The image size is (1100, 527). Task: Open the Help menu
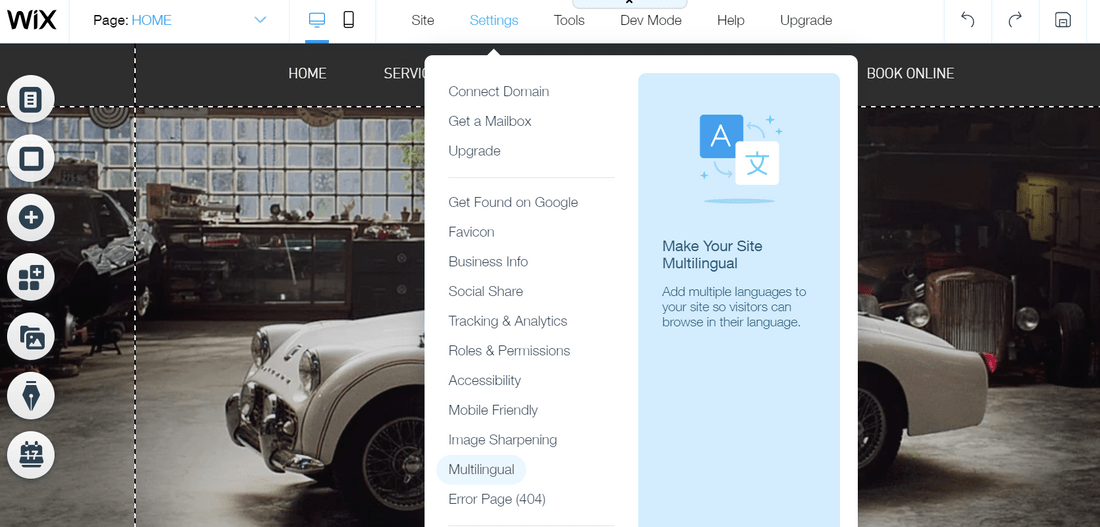pyautogui.click(x=730, y=20)
